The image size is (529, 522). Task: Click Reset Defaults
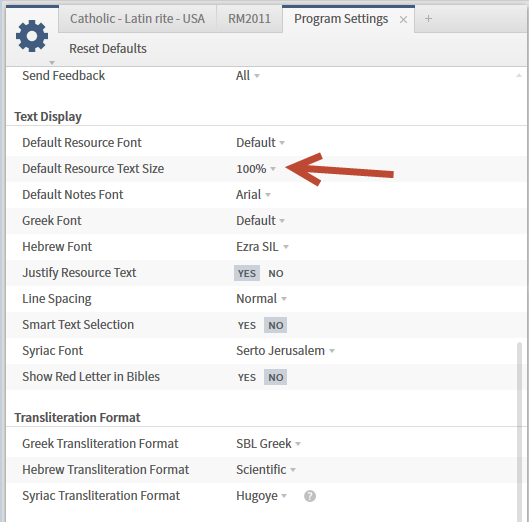[108, 49]
